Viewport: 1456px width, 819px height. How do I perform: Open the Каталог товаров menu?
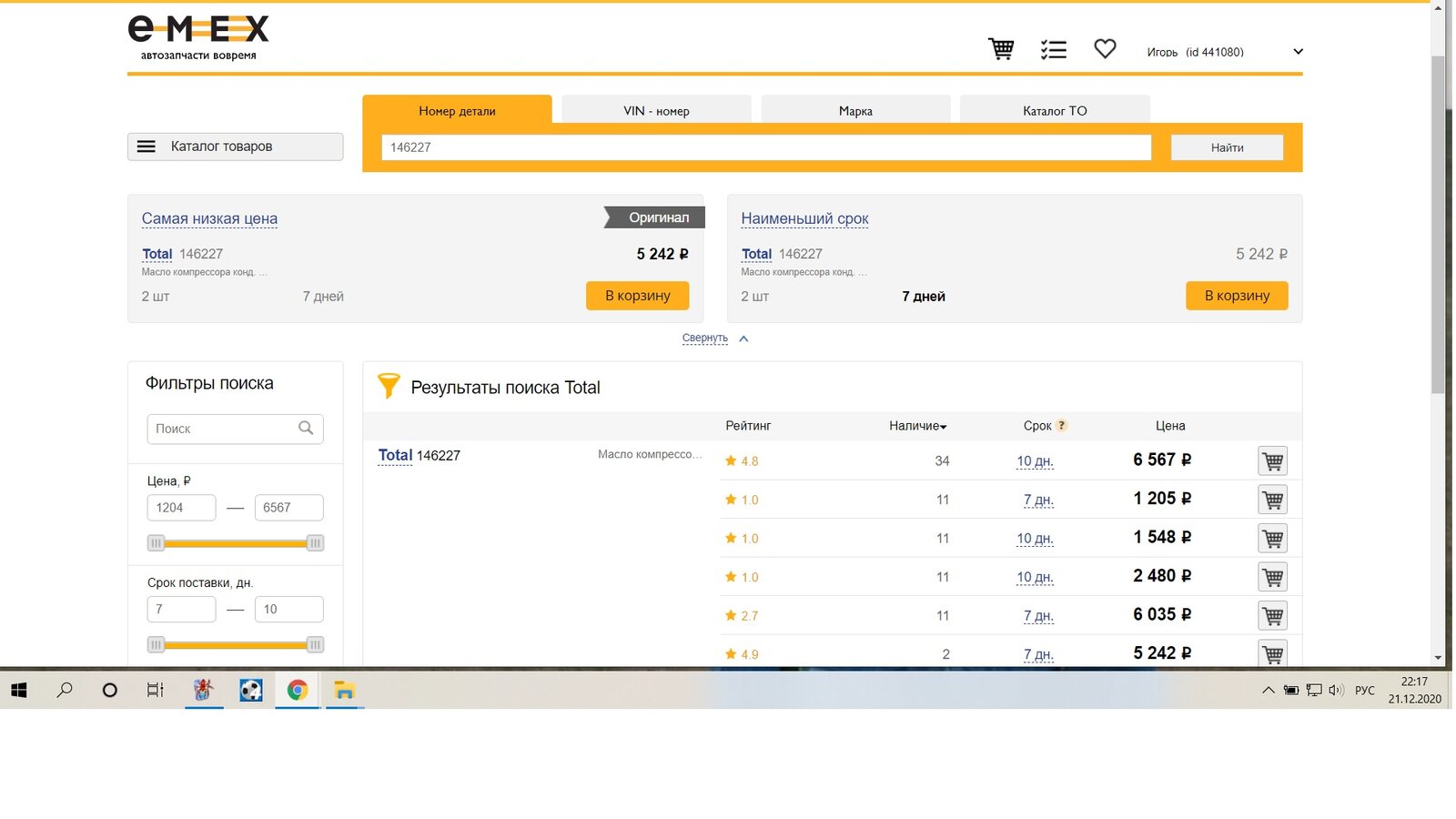click(236, 147)
